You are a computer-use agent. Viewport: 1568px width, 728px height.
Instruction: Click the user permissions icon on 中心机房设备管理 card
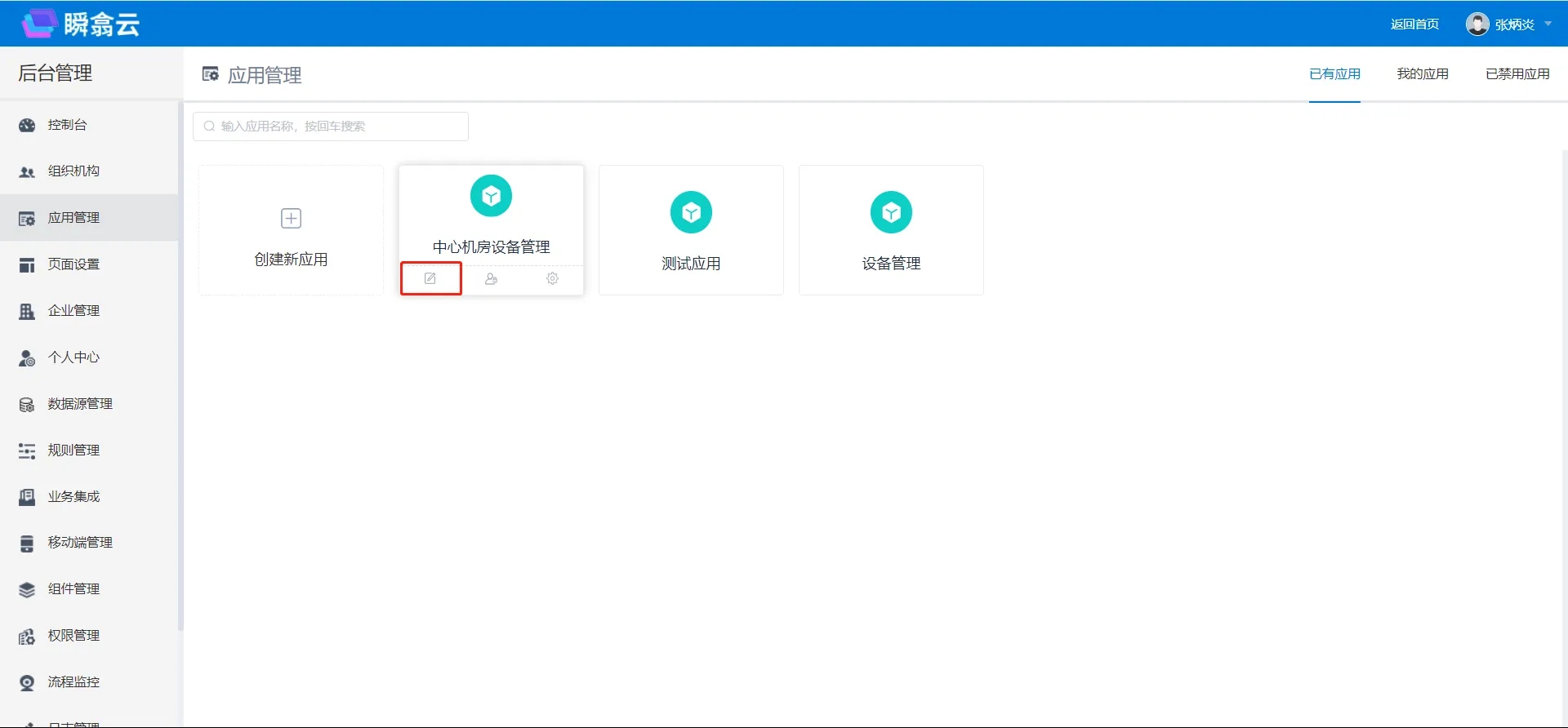click(x=491, y=279)
